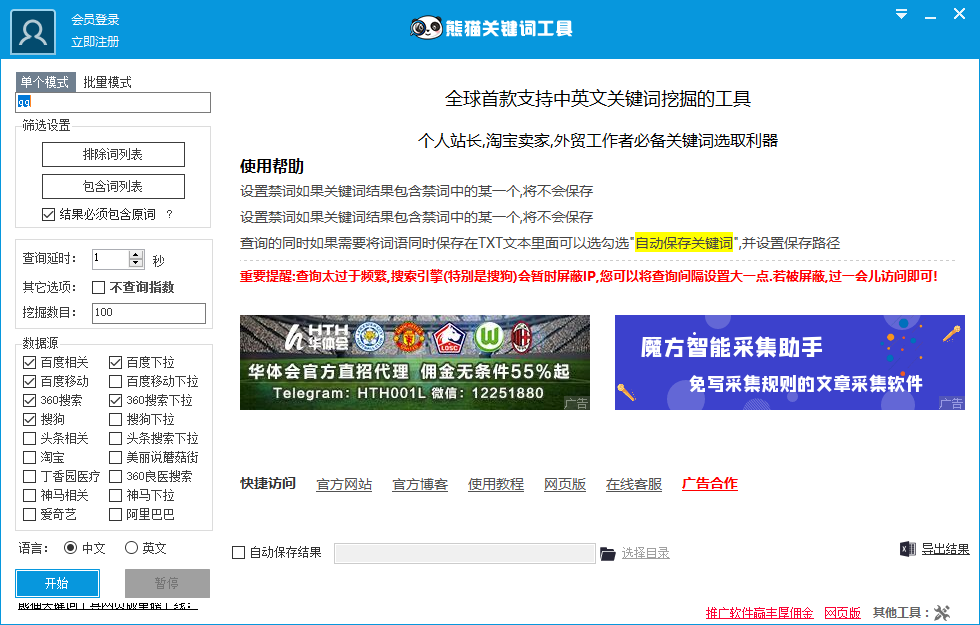Open the 排除词列表 button
The image size is (980, 625).
click(x=113, y=154)
